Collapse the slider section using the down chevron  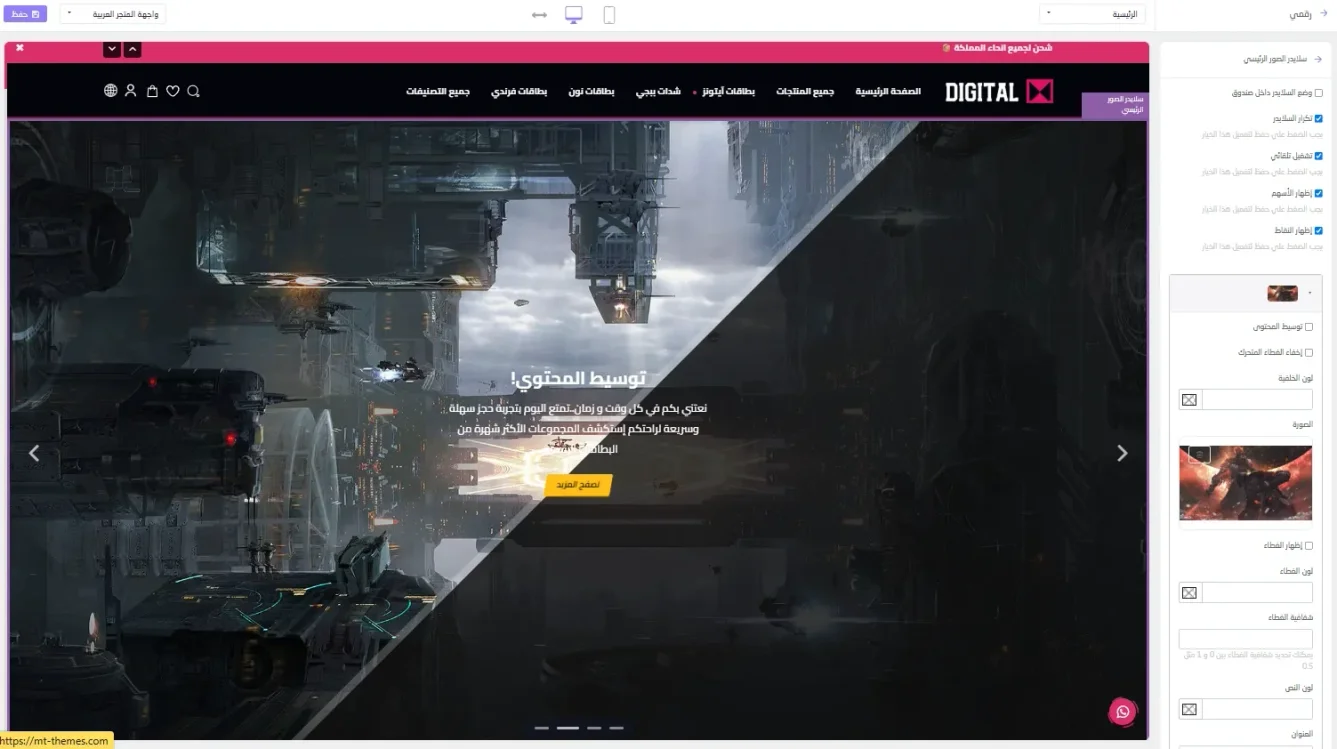(111, 49)
